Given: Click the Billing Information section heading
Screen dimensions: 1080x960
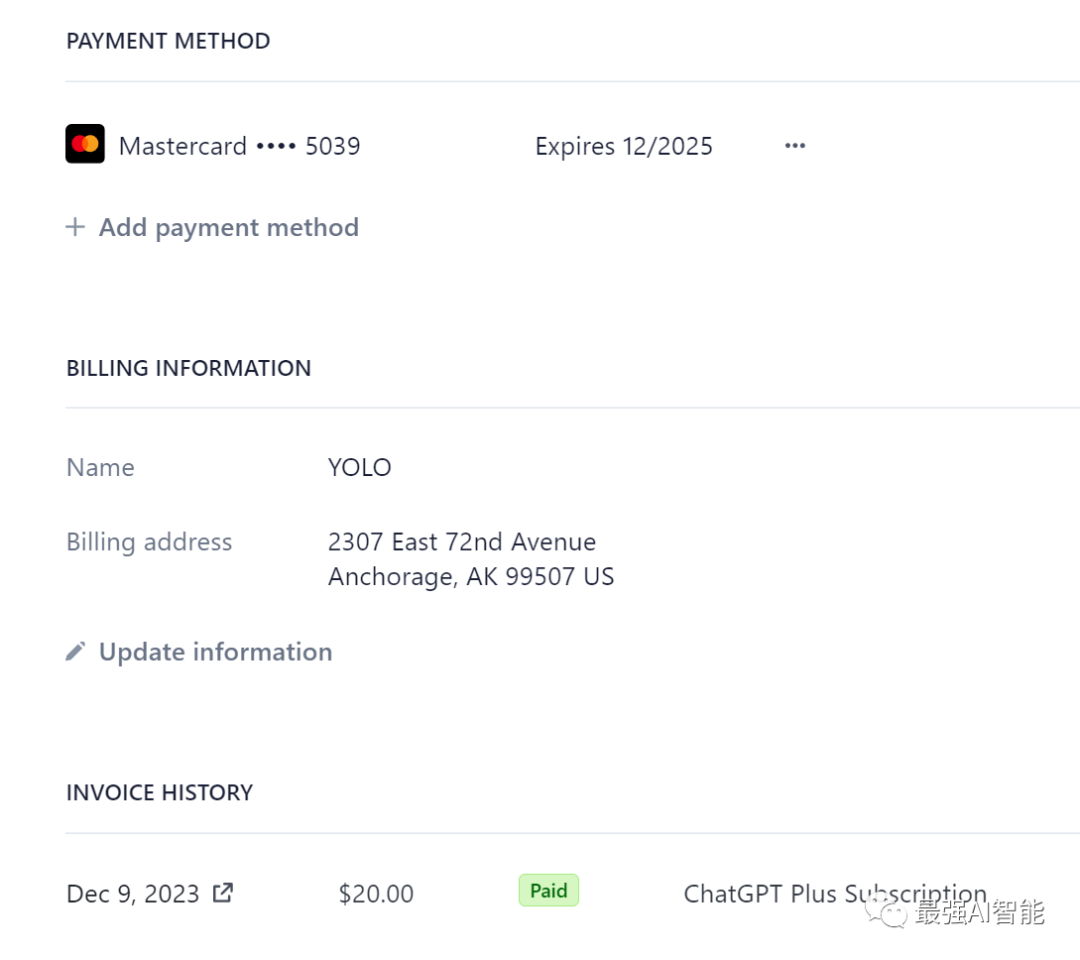Looking at the screenshot, I should (x=188, y=368).
